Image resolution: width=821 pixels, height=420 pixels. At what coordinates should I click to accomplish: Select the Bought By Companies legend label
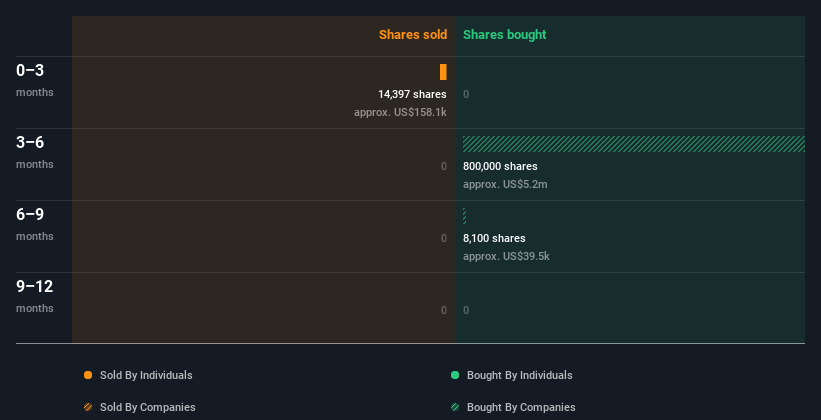click(521, 407)
